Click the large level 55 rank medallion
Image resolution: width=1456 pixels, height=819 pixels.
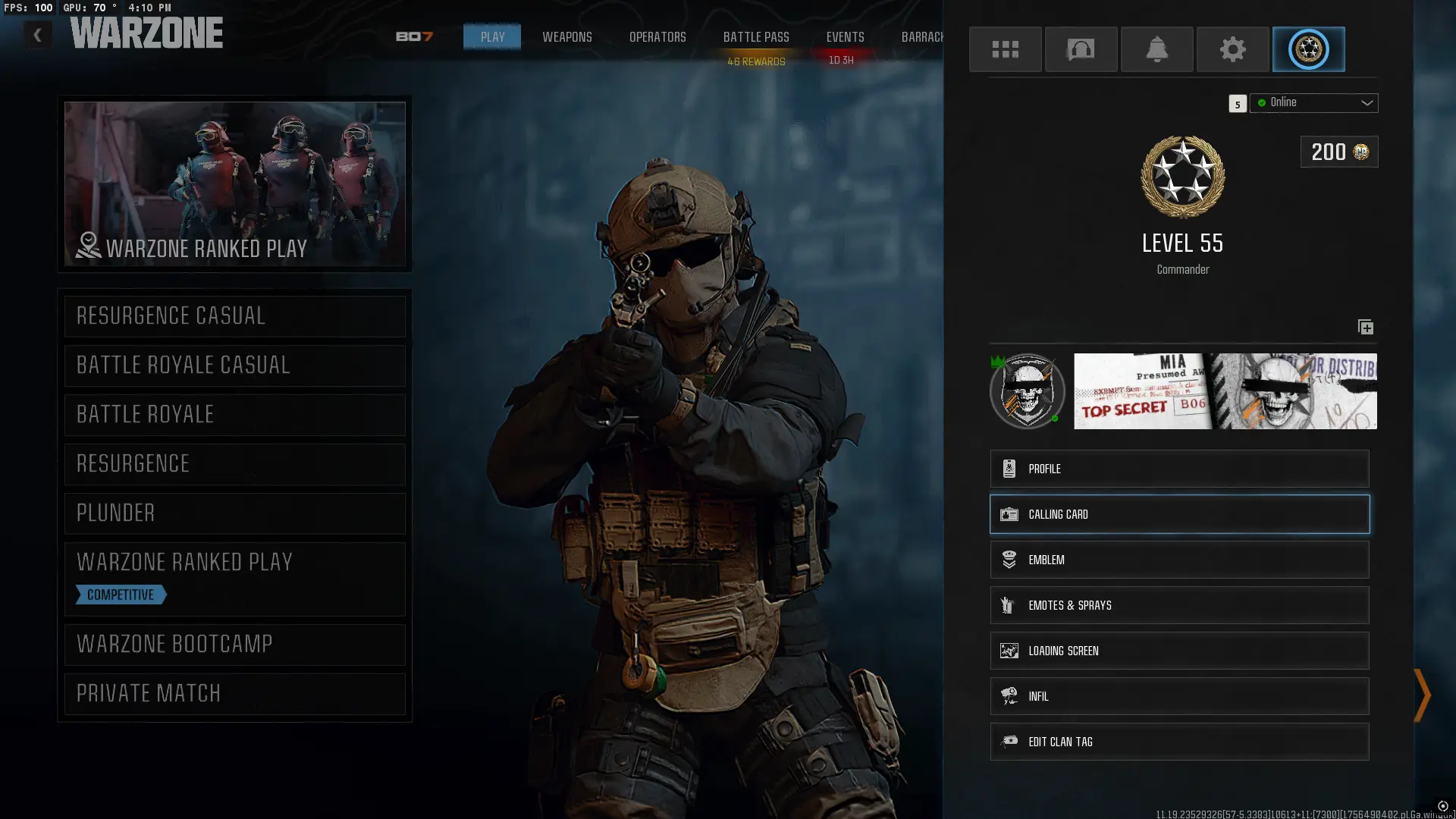1182,177
